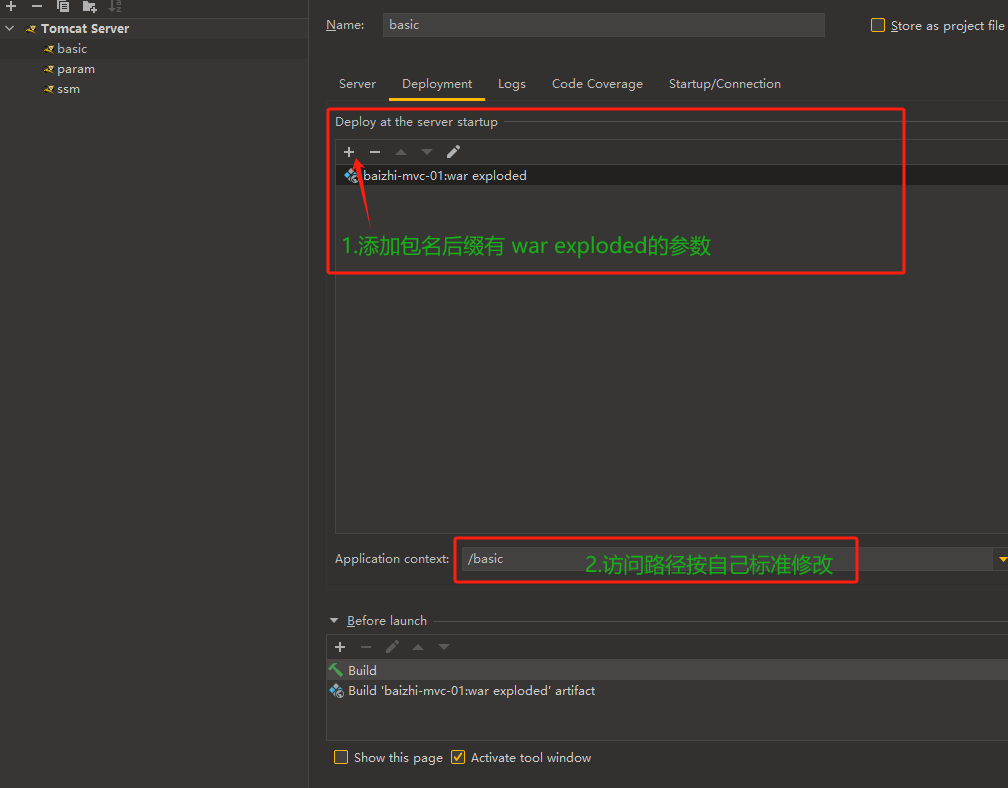Click the copy configuration icon
1008x788 pixels.
pos(63,6)
